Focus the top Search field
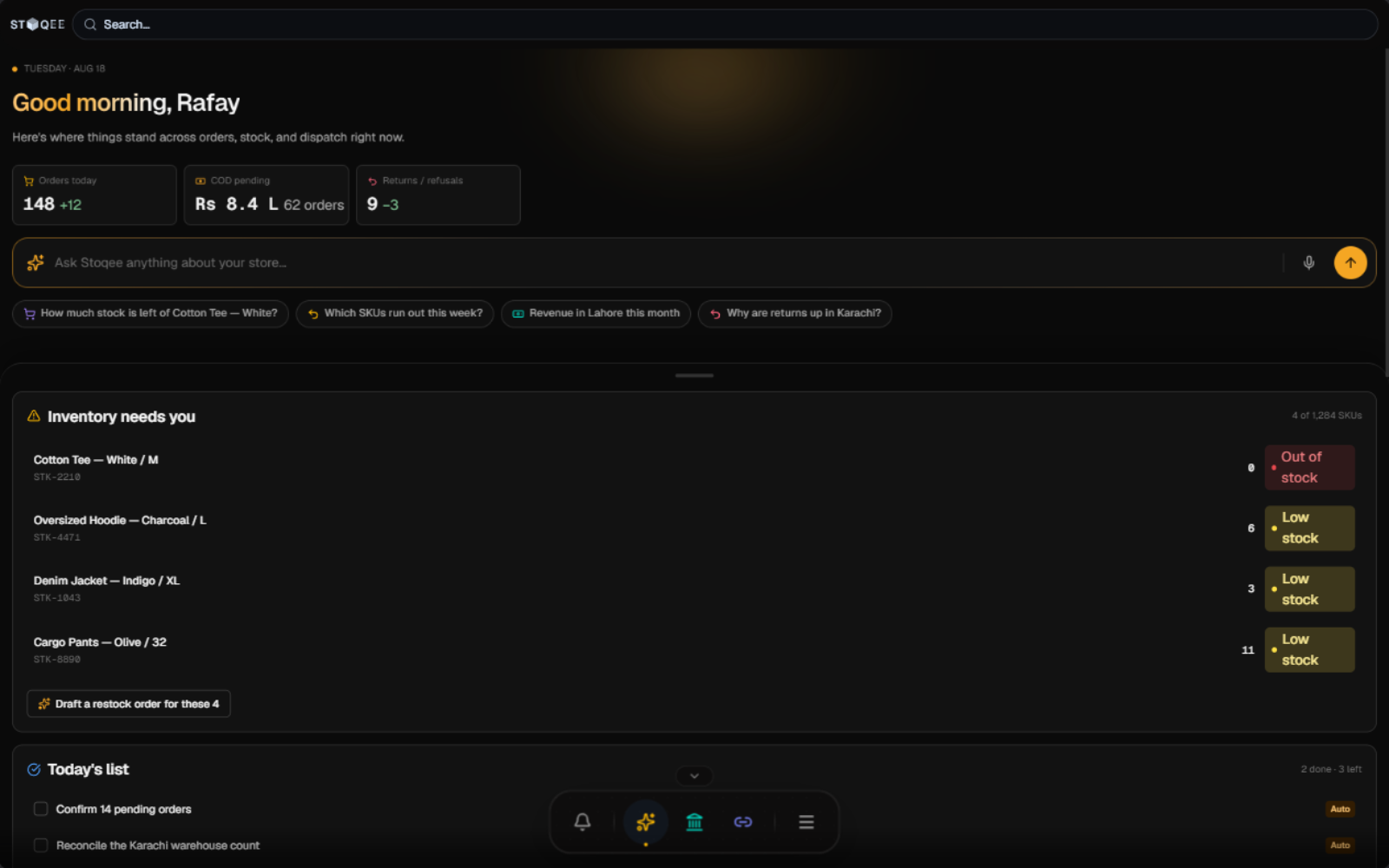This screenshot has width=1389, height=868. pyautogui.click(x=725, y=24)
